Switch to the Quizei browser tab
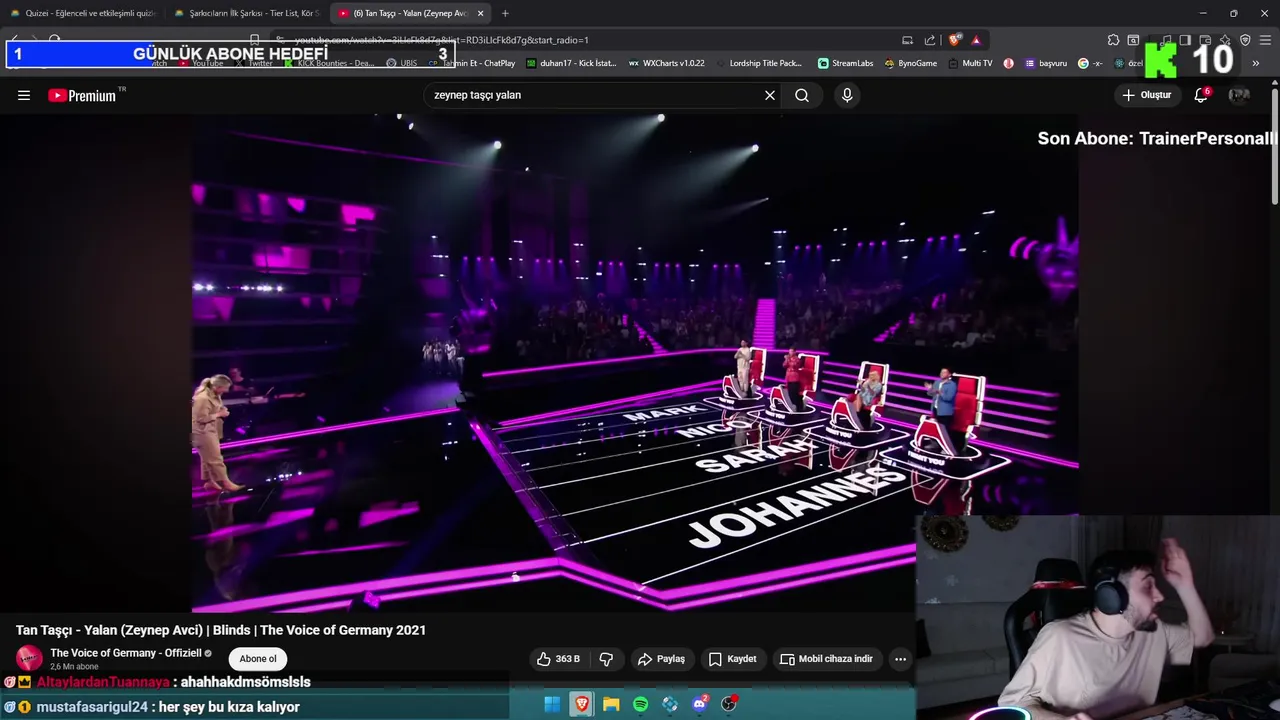The image size is (1280, 720). tap(82, 13)
